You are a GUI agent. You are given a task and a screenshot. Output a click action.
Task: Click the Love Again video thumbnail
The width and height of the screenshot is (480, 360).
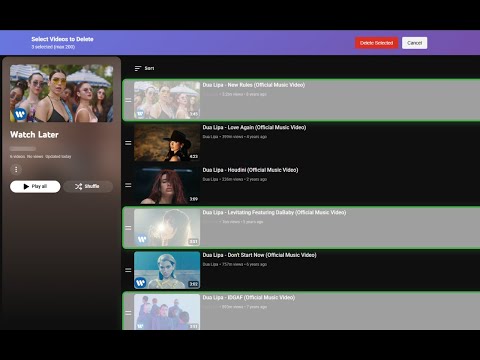click(x=167, y=143)
